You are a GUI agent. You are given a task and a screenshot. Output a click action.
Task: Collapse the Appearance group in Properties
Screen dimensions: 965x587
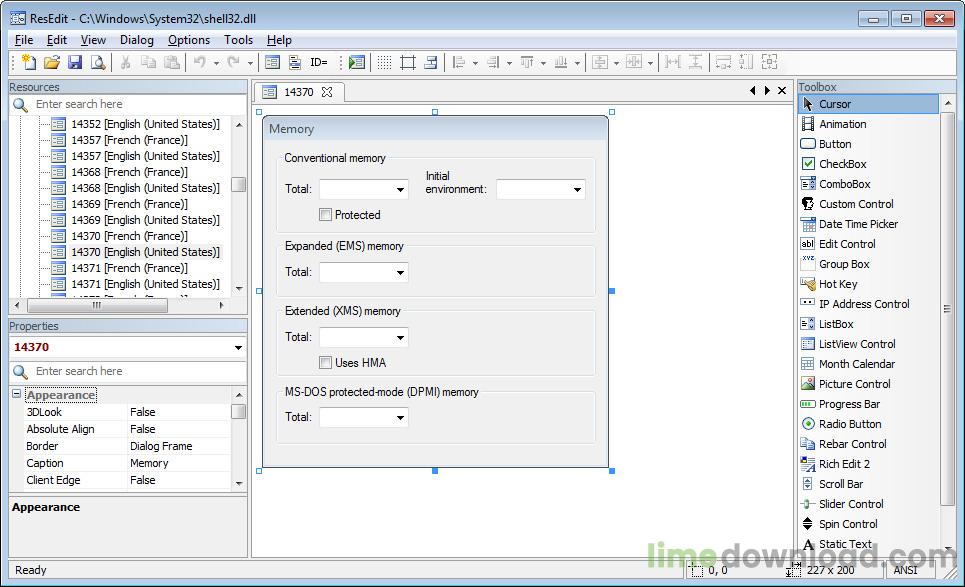pyautogui.click(x=16, y=394)
